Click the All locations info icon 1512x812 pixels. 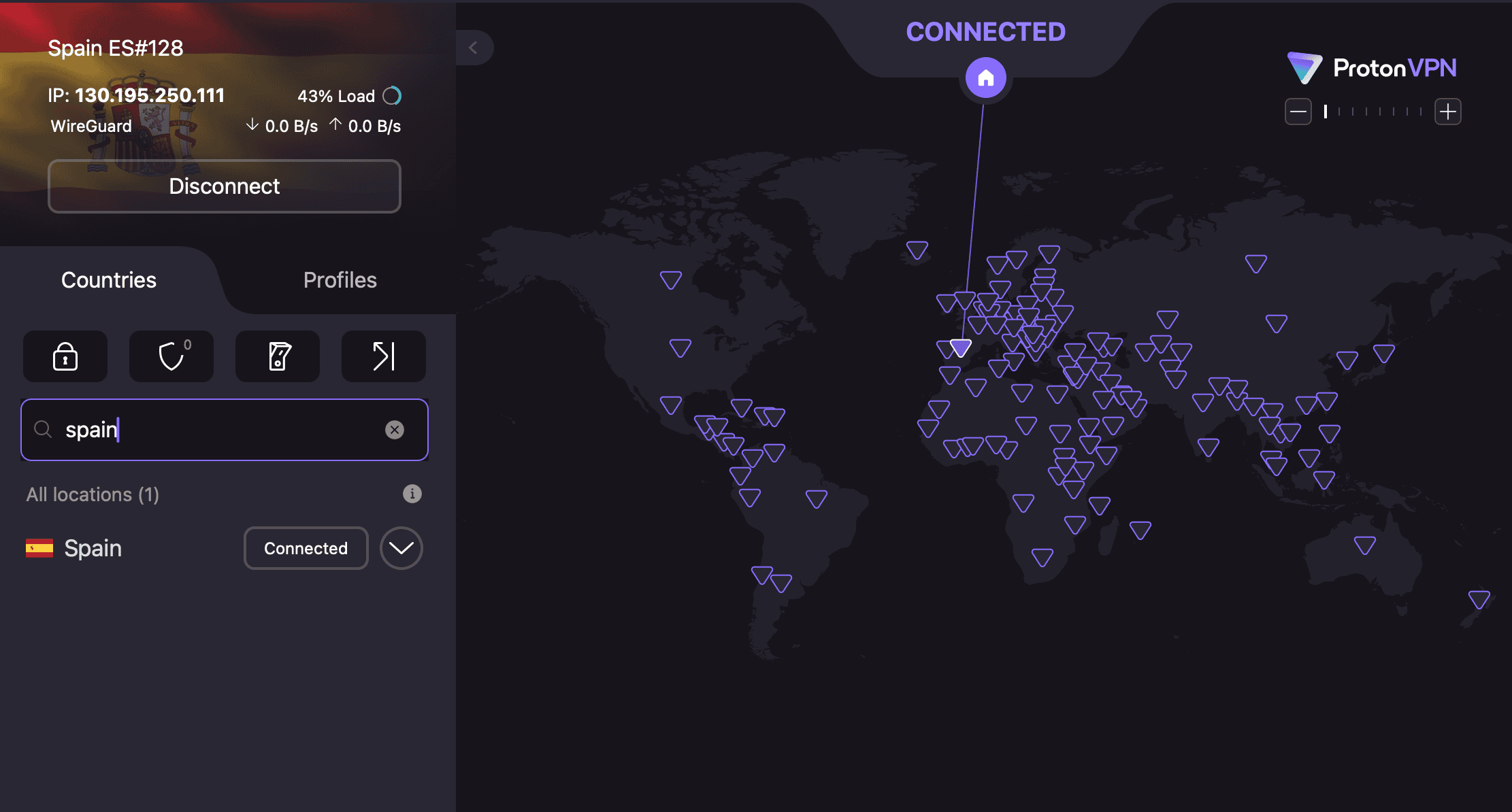[412, 494]
